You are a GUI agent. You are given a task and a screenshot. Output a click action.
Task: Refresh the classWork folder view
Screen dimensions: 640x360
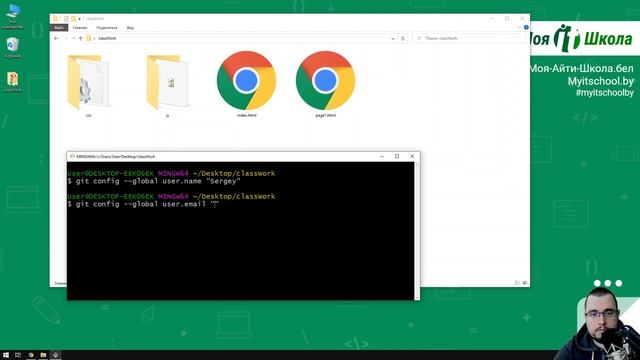pyautogui.click(x=403, y=38)
